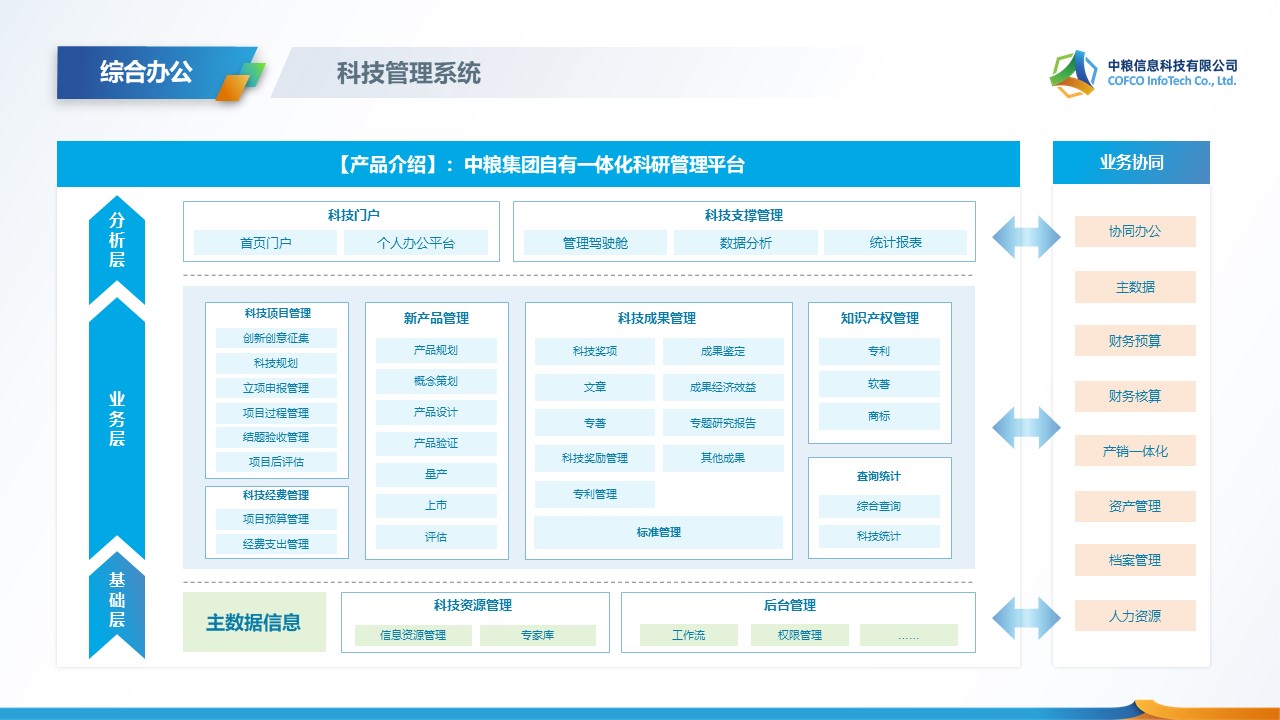Click the 专利 box under 知识产权管理

point(879,351)
